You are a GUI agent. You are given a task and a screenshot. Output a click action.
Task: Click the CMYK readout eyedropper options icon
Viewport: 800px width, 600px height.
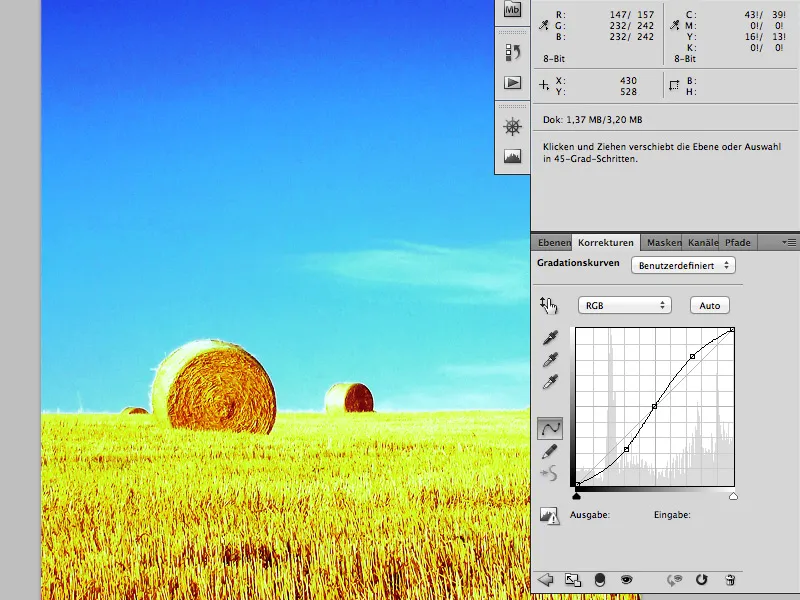click(x=674, y=25)
